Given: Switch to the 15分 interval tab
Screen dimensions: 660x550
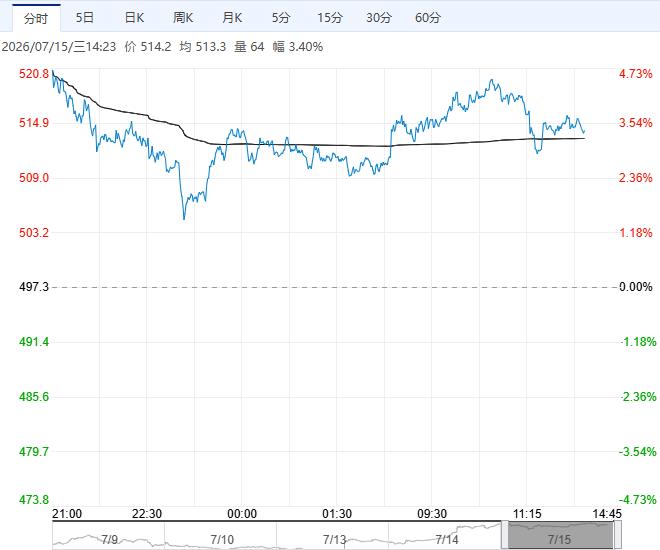Looking at the screenshot, I should (x=330, y=18).
